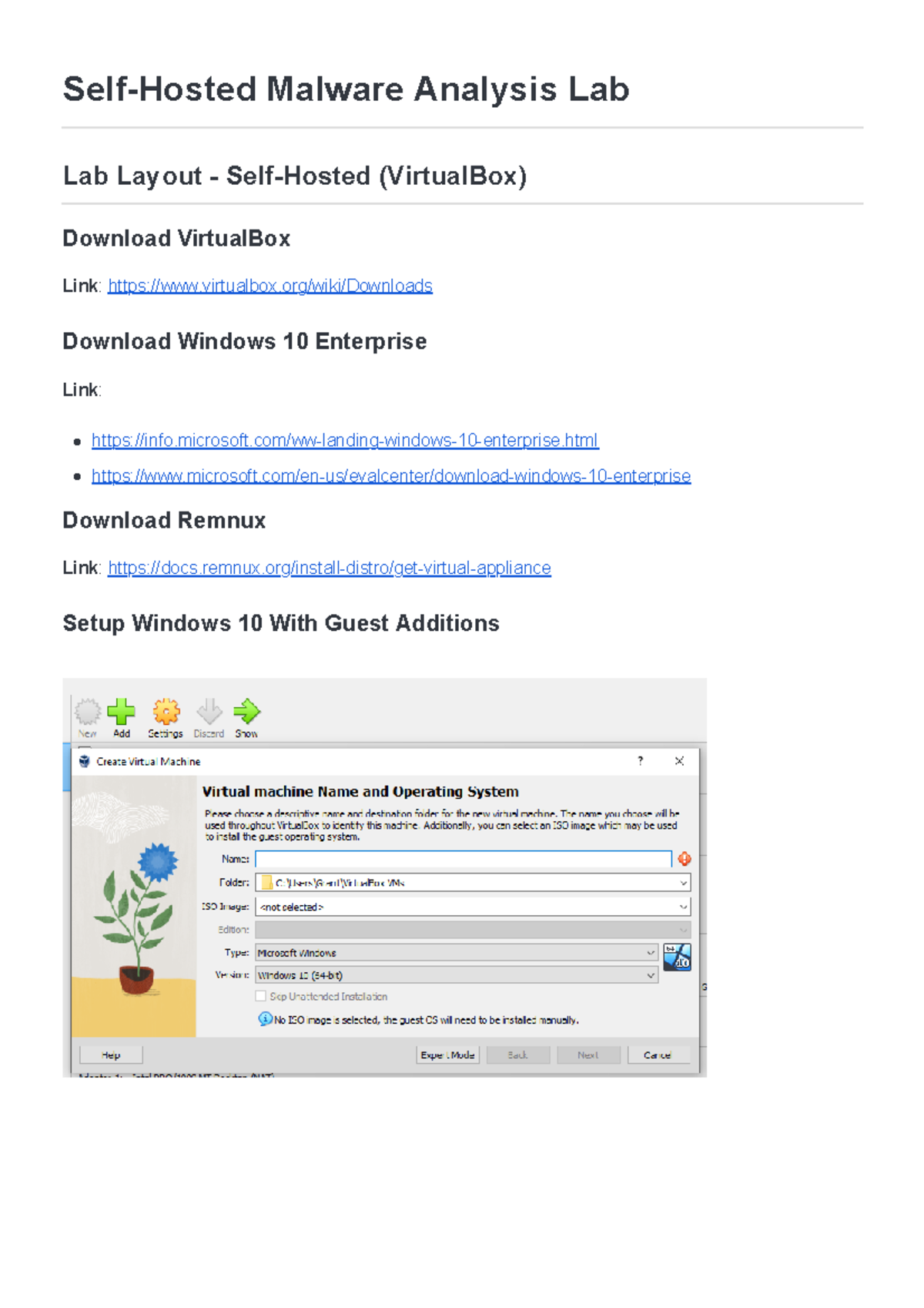The image size is (924, 1308).
Task: Click 'Setup Windows 10 With Guest Additions' heading
Action: tap(281, 623)
